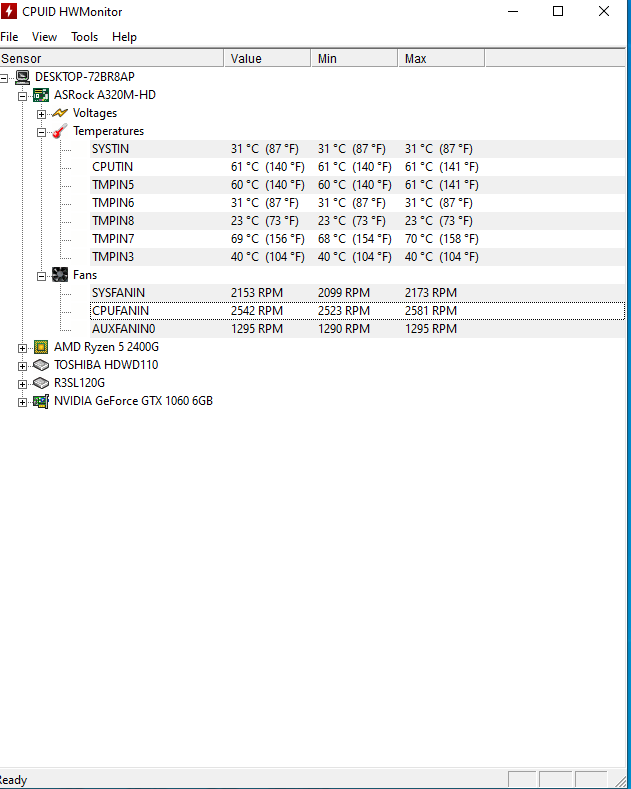This screenshot has width=631, height=789.
Task: Click the ASRock A320M-HD motherboard icon
Action: [x=41, y=95]
